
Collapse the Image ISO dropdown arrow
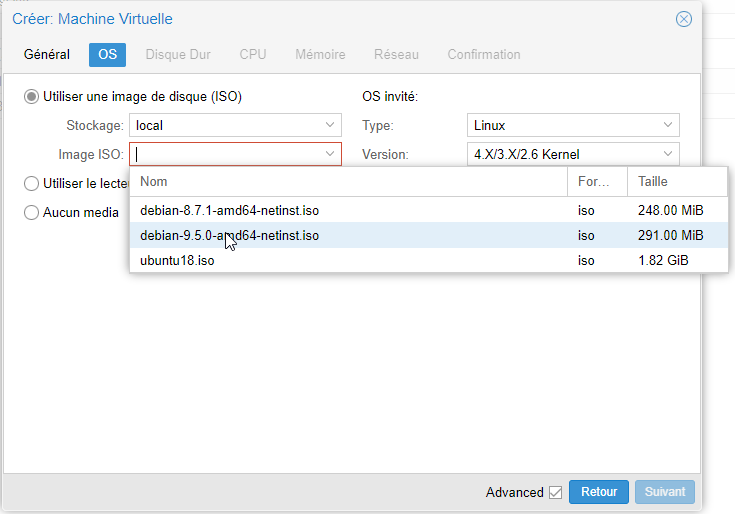click(x=330, y=154)
